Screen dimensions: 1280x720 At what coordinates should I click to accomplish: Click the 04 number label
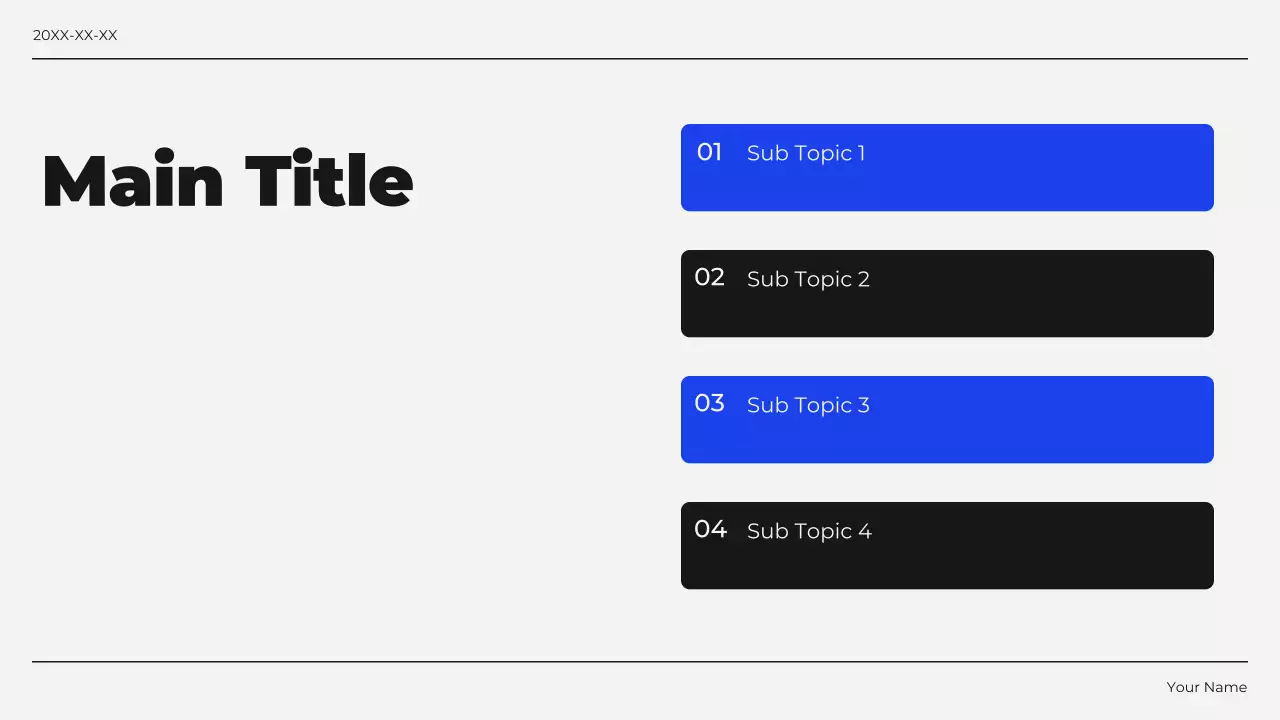click(x=710, y=529)
